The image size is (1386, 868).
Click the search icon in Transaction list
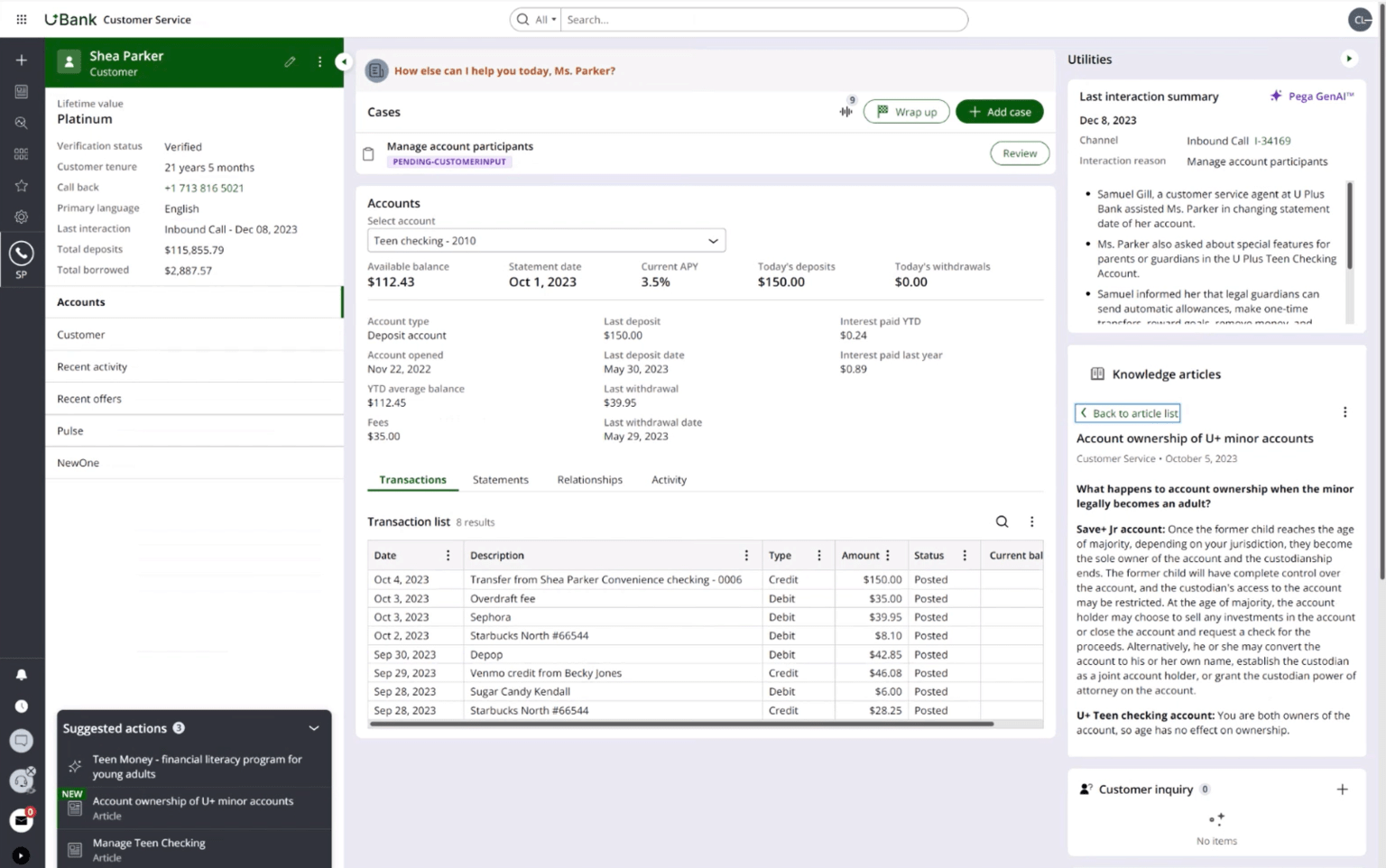[1002, 522]
